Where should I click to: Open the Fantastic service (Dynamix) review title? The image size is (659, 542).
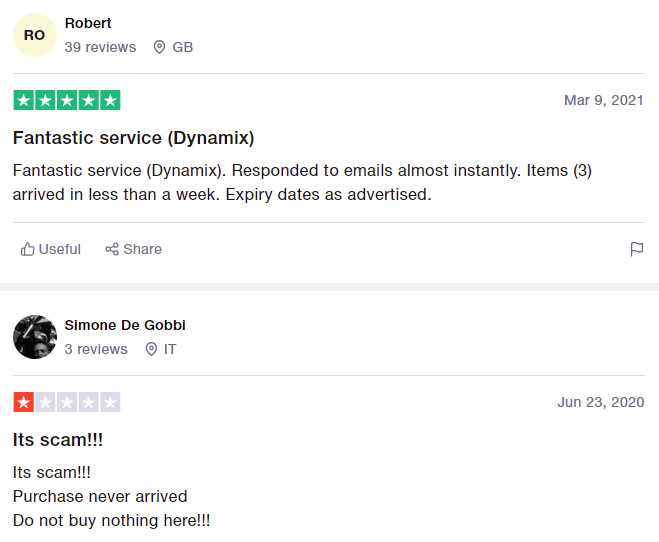(x=133, y=138)
